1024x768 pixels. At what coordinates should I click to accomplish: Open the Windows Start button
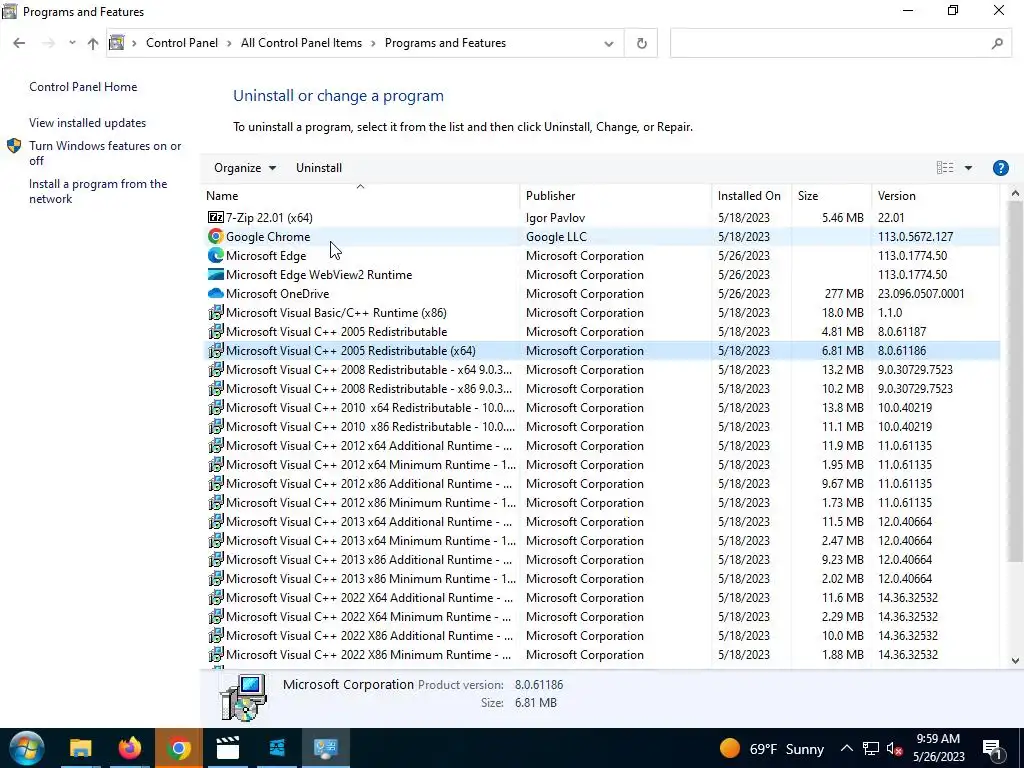point(27,748)
